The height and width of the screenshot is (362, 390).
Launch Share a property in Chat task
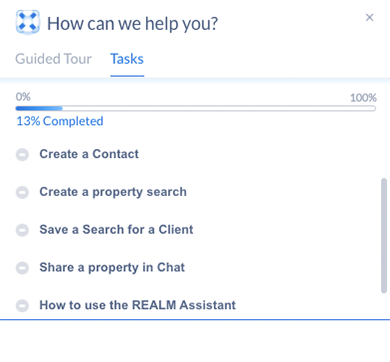coord(112,267)
